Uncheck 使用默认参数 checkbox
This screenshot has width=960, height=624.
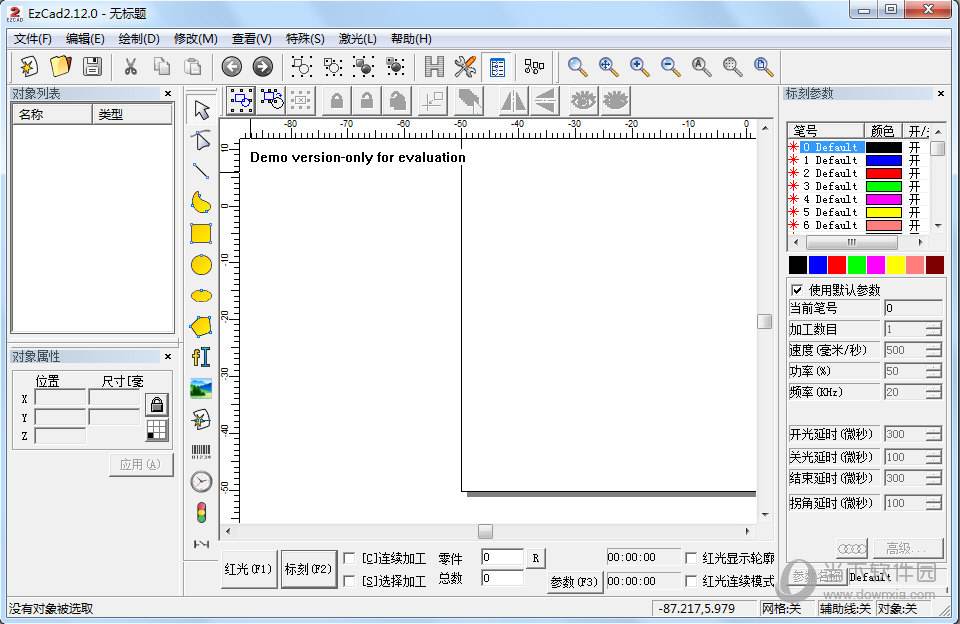[x=797, y=290]
